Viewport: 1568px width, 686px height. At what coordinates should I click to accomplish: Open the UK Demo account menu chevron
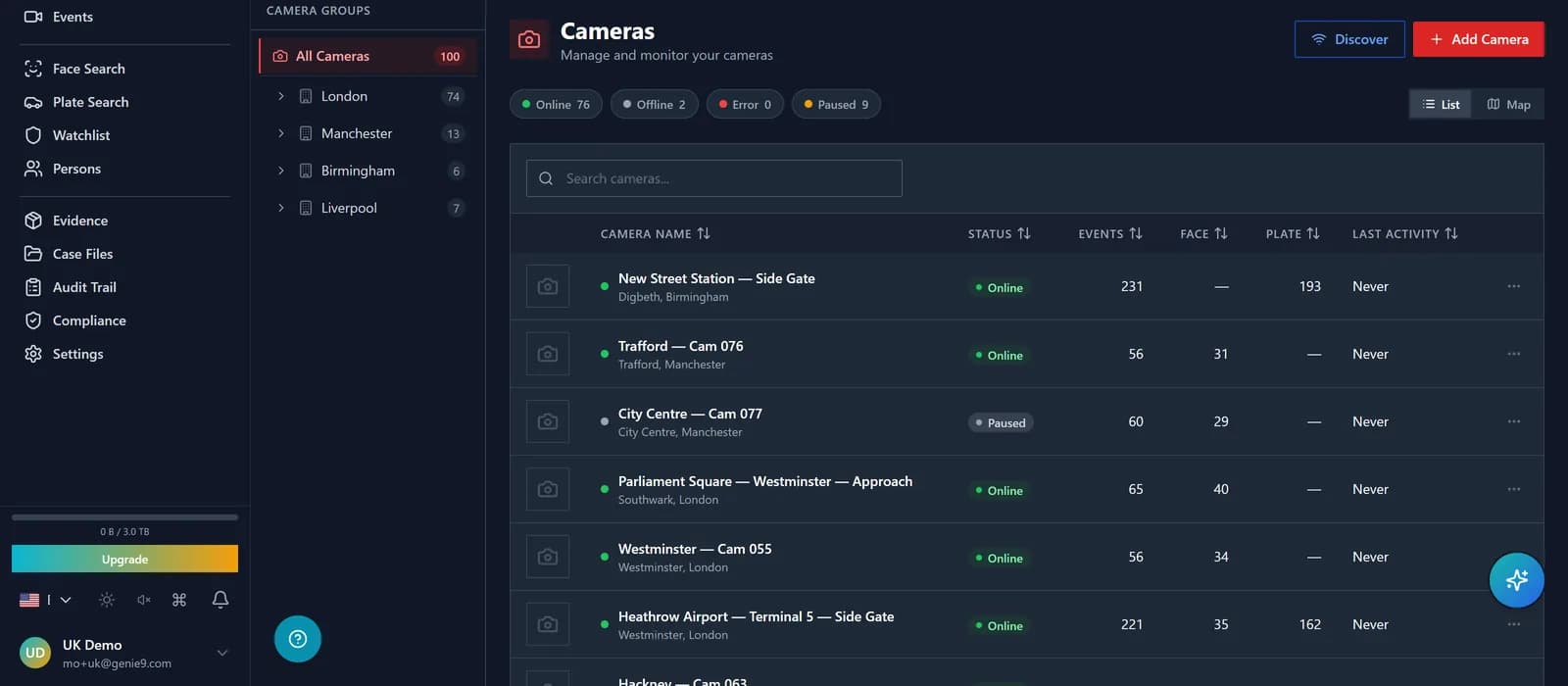pyautogui.click(x=222, y=653)
